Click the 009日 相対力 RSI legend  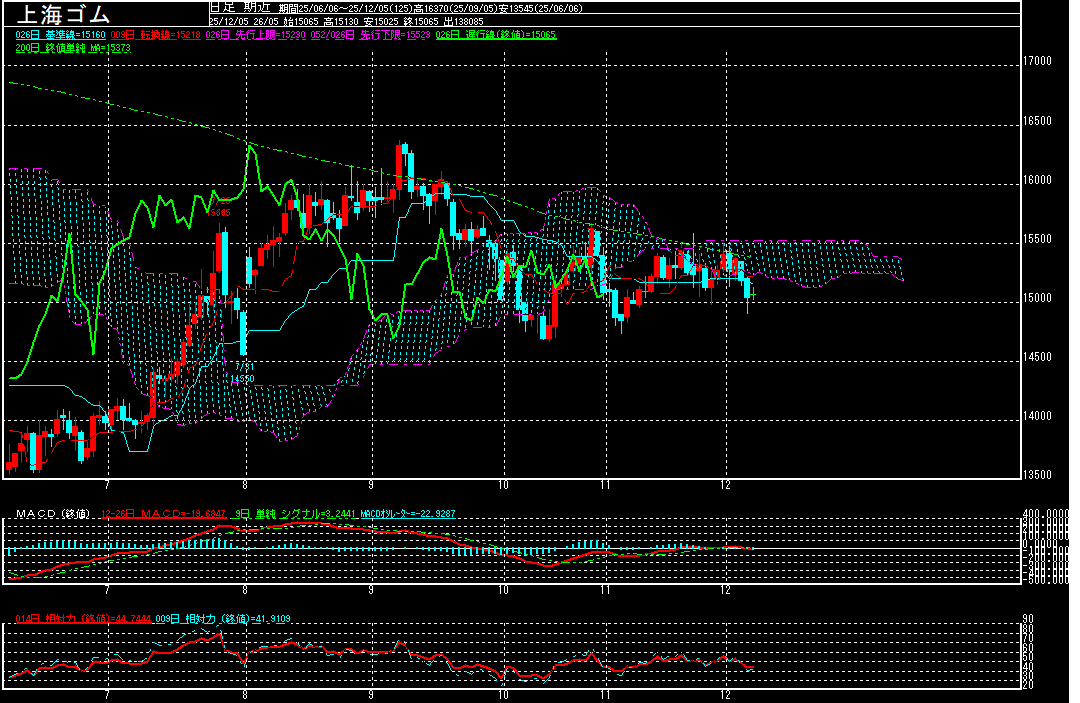click(212, 618)
